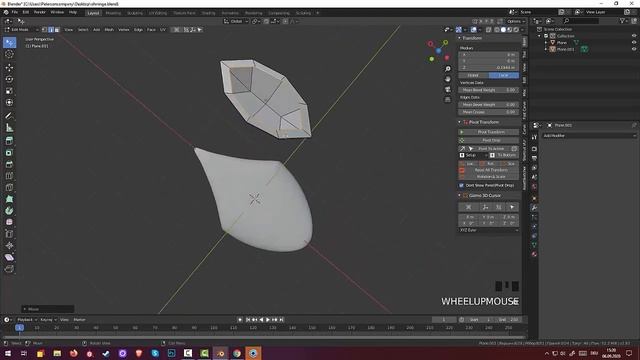Switch perspective/orthographic with the grid icon
The width and height of the screenshot is (640, 360).
click(x=448, y=100)
